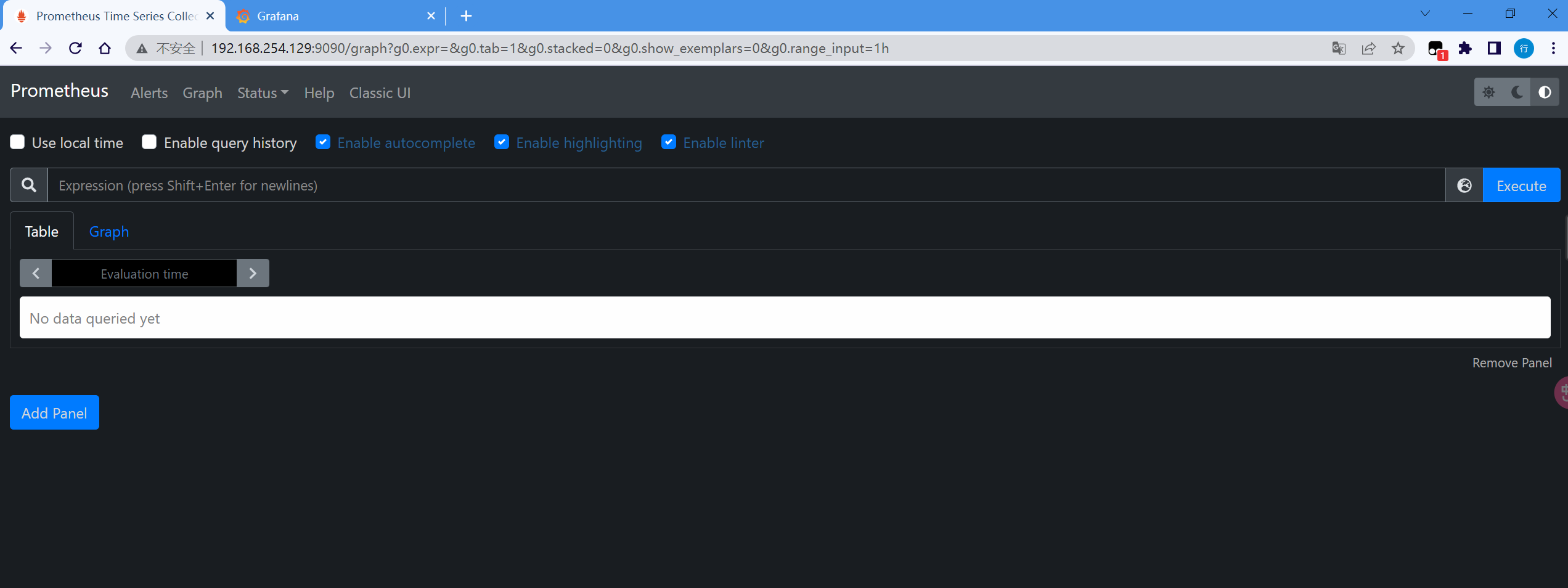This screenshot has height=588, width=1568.
Task: Expand the Status dropdown menu
Action: click(x=263, y=92)
